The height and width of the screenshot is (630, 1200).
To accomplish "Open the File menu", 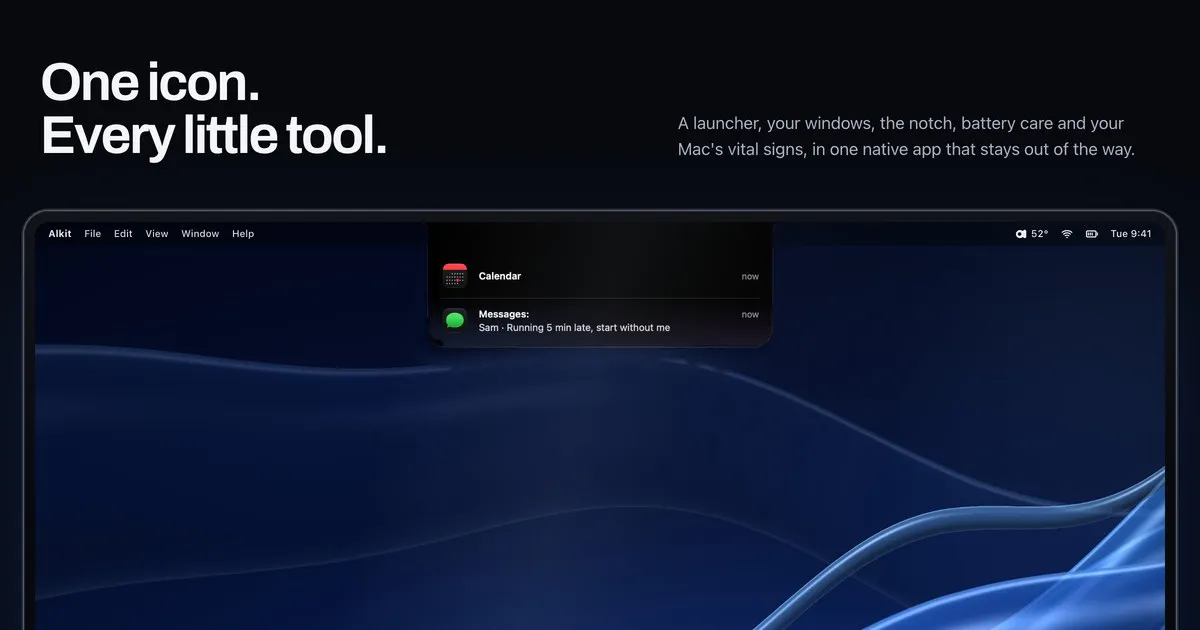I will click(93, 234).
